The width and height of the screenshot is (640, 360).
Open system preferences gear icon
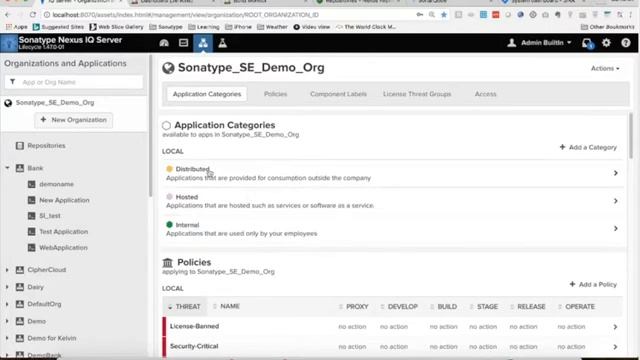[607, 42]
